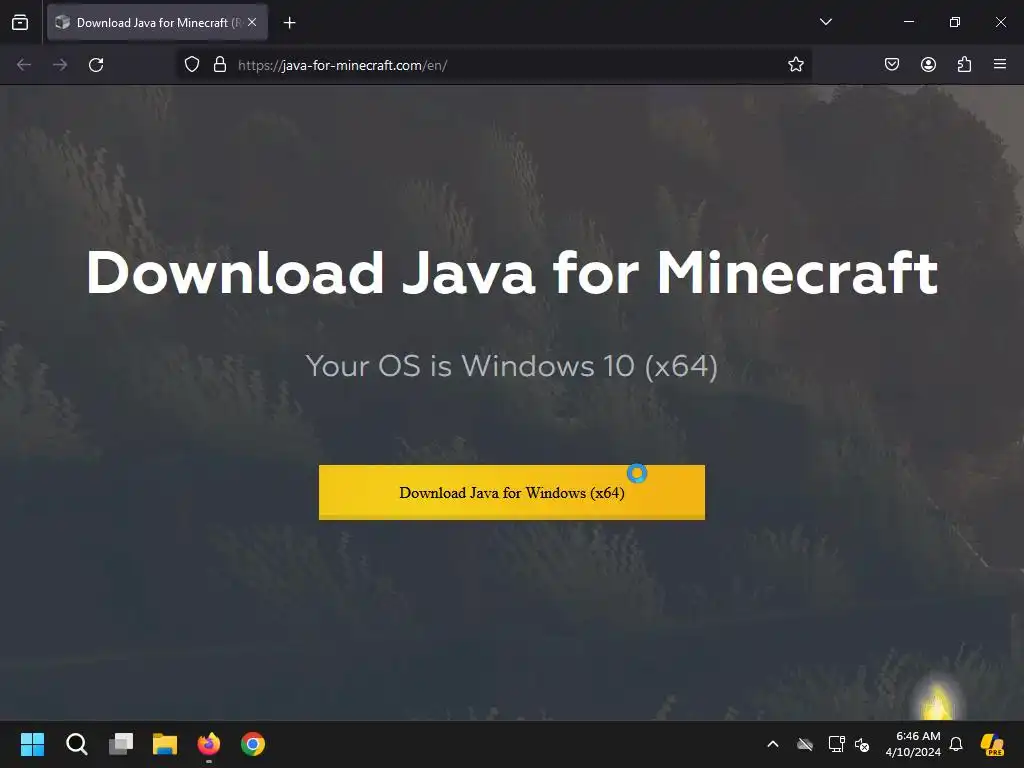Click Download Java for Windows (x64) button
This screenshot has width=1024, height=768.
pyautogui.click(x=511, y=492)
